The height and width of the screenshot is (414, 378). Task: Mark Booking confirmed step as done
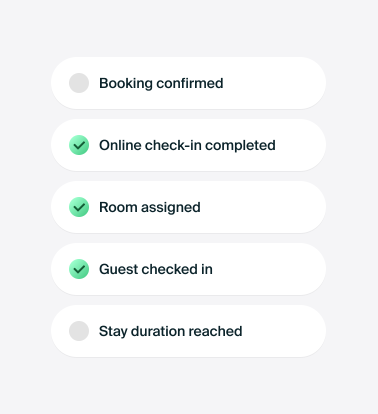pos(79,83)
